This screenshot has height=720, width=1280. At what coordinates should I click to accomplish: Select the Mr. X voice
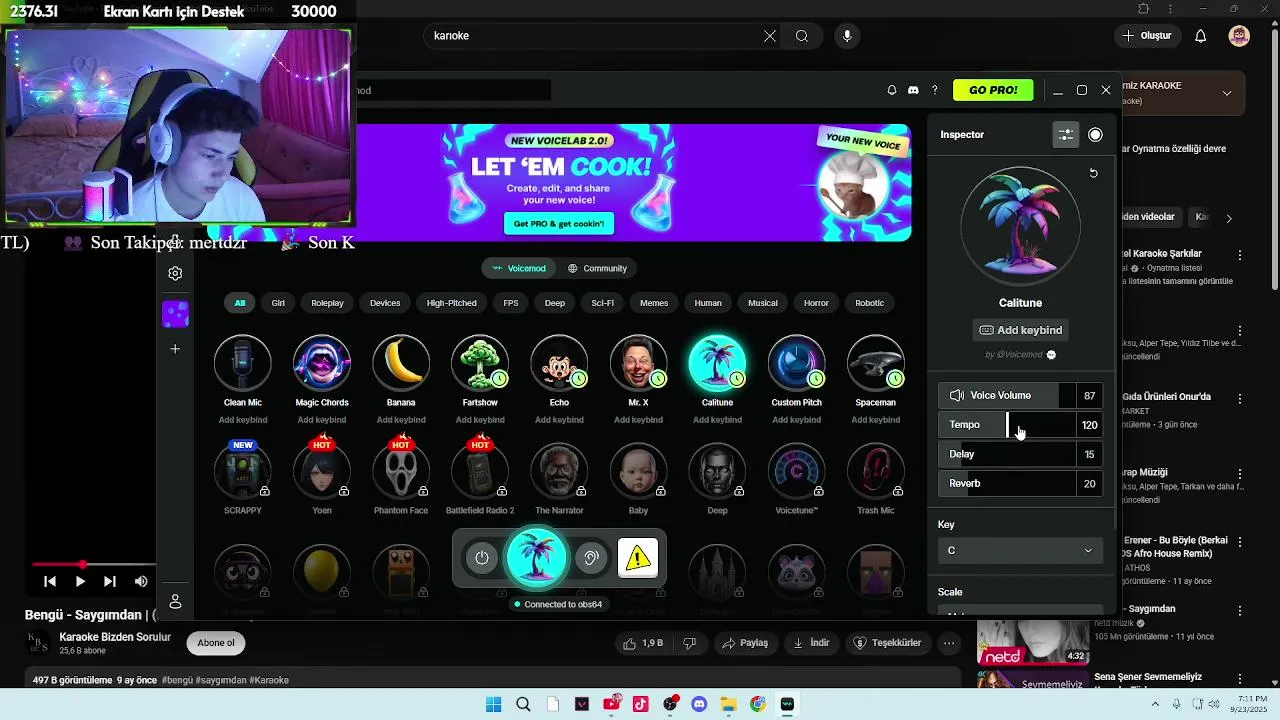pyautogui.click(x=638, y=363)
